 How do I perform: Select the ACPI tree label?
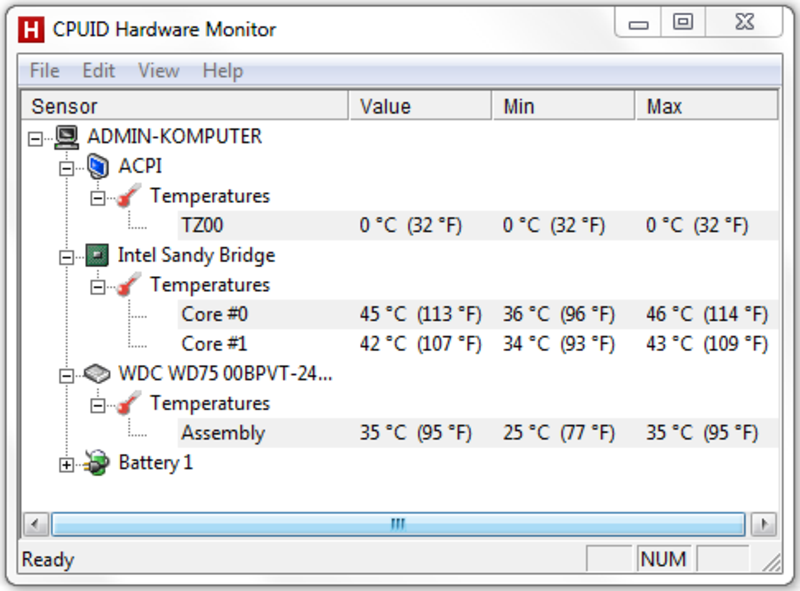(140, 166)
